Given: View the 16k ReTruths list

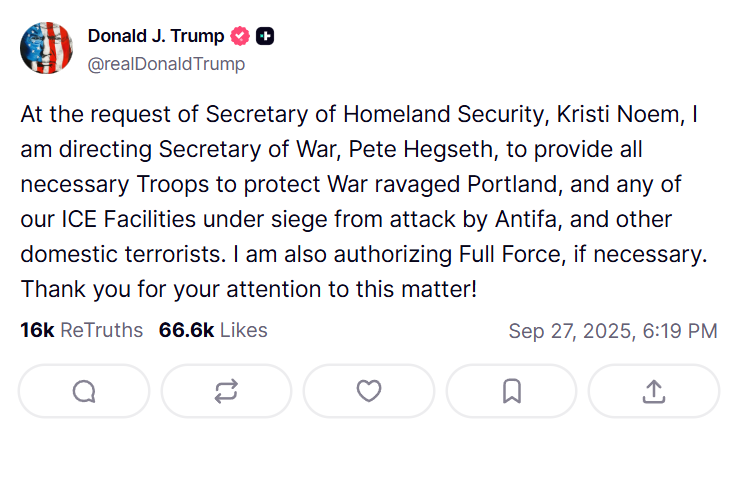Looking at the screenshot, I should (81, 330).
